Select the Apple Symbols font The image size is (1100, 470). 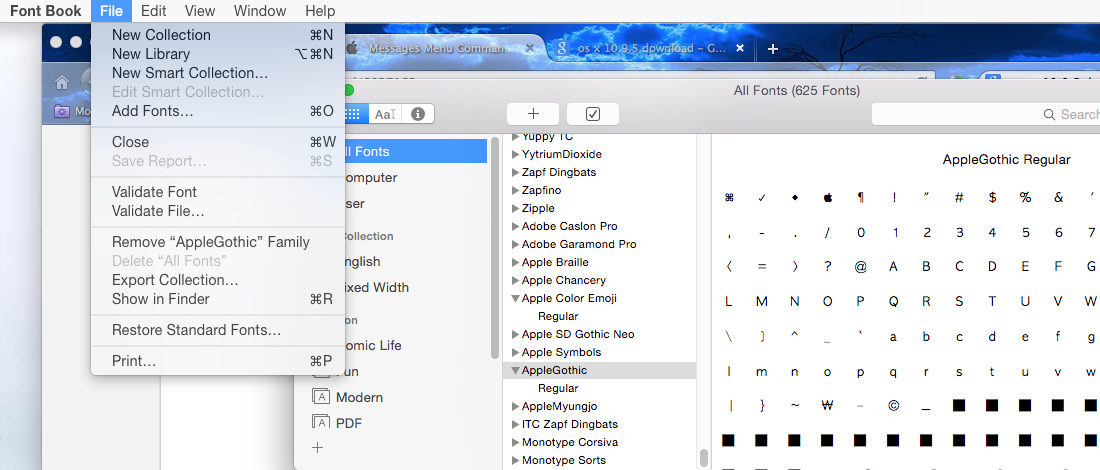561,352
